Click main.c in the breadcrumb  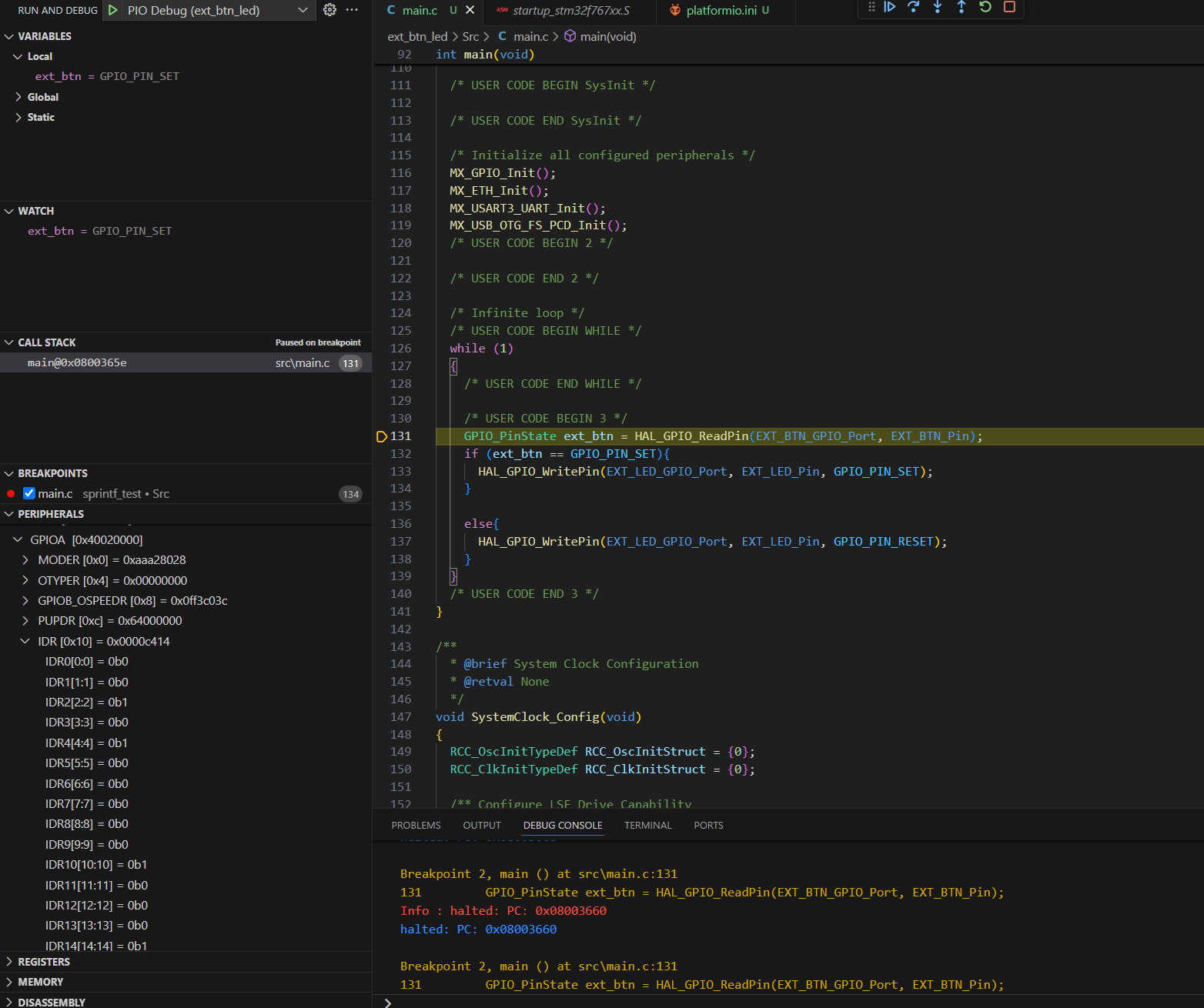pos(531,36)
